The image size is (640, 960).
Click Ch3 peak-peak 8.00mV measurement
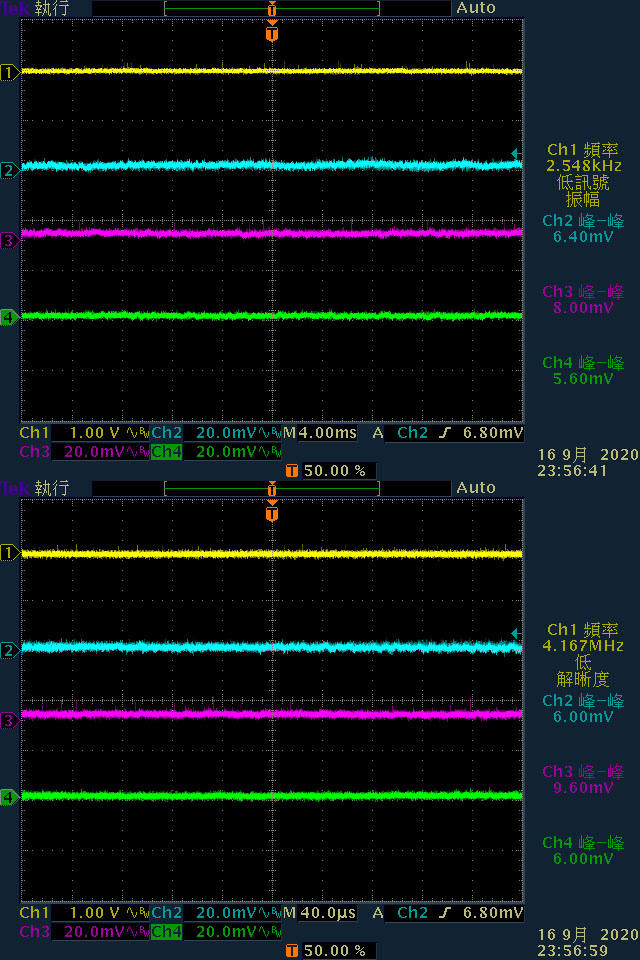tap(583, 300)
